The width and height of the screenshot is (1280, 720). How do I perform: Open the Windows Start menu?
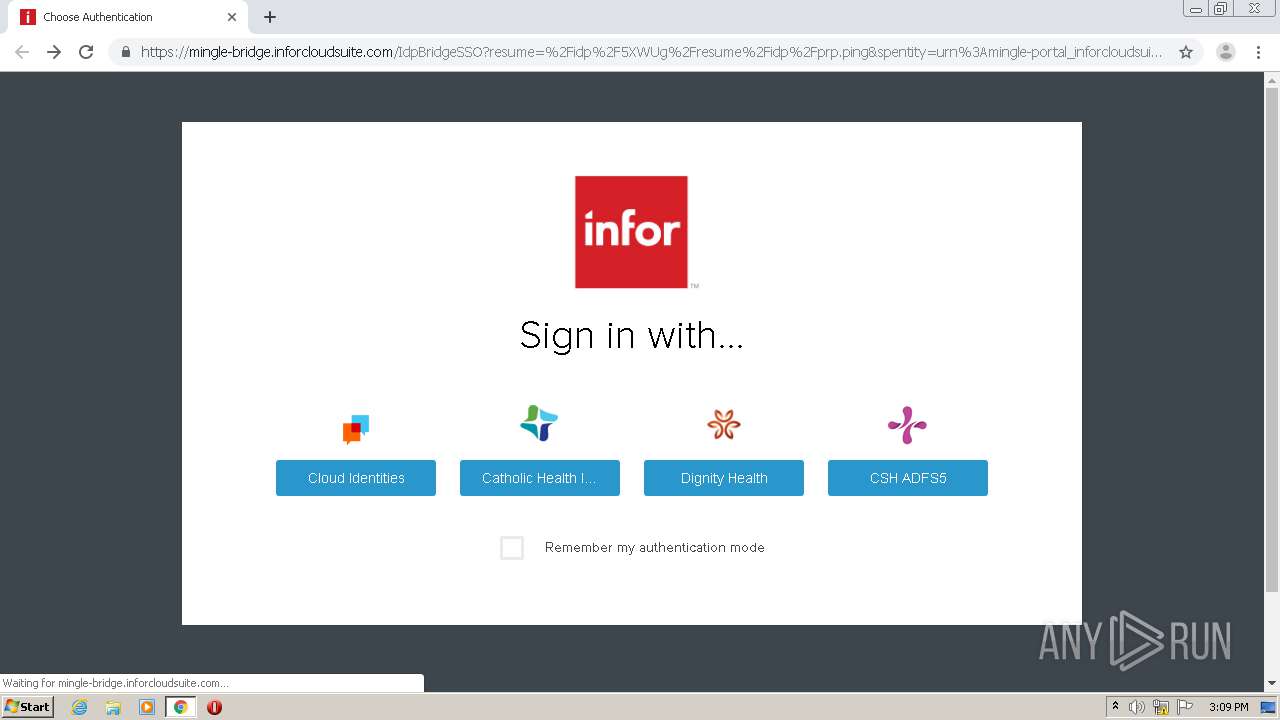(x=27, y=707)
